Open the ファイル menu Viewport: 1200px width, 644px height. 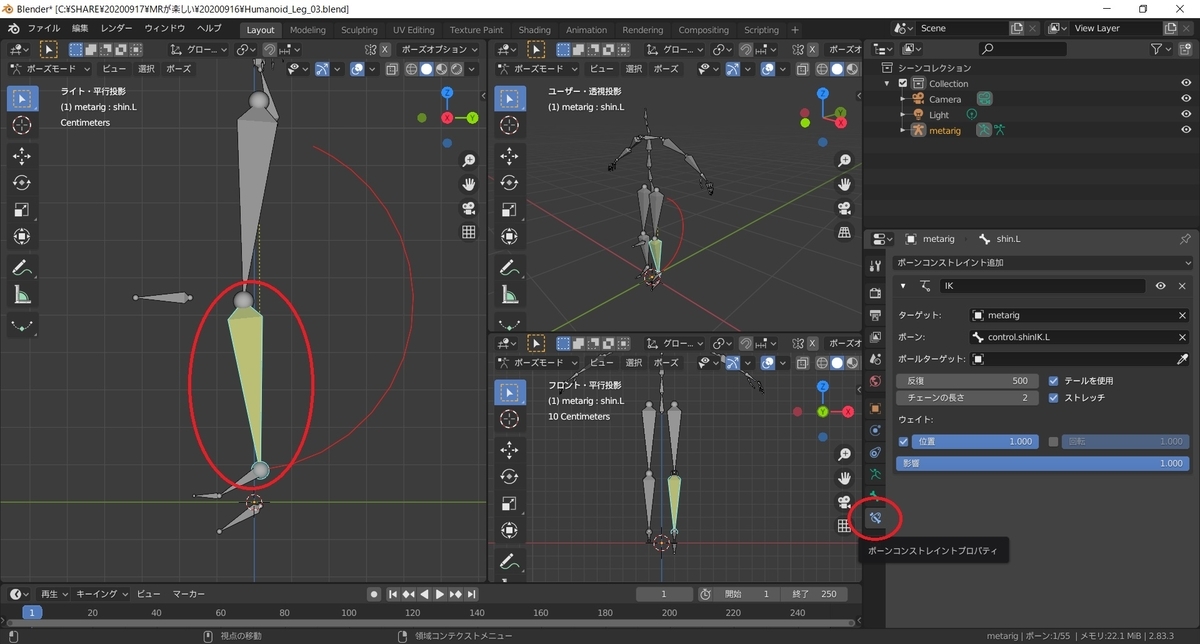click(x=43, y=29)
